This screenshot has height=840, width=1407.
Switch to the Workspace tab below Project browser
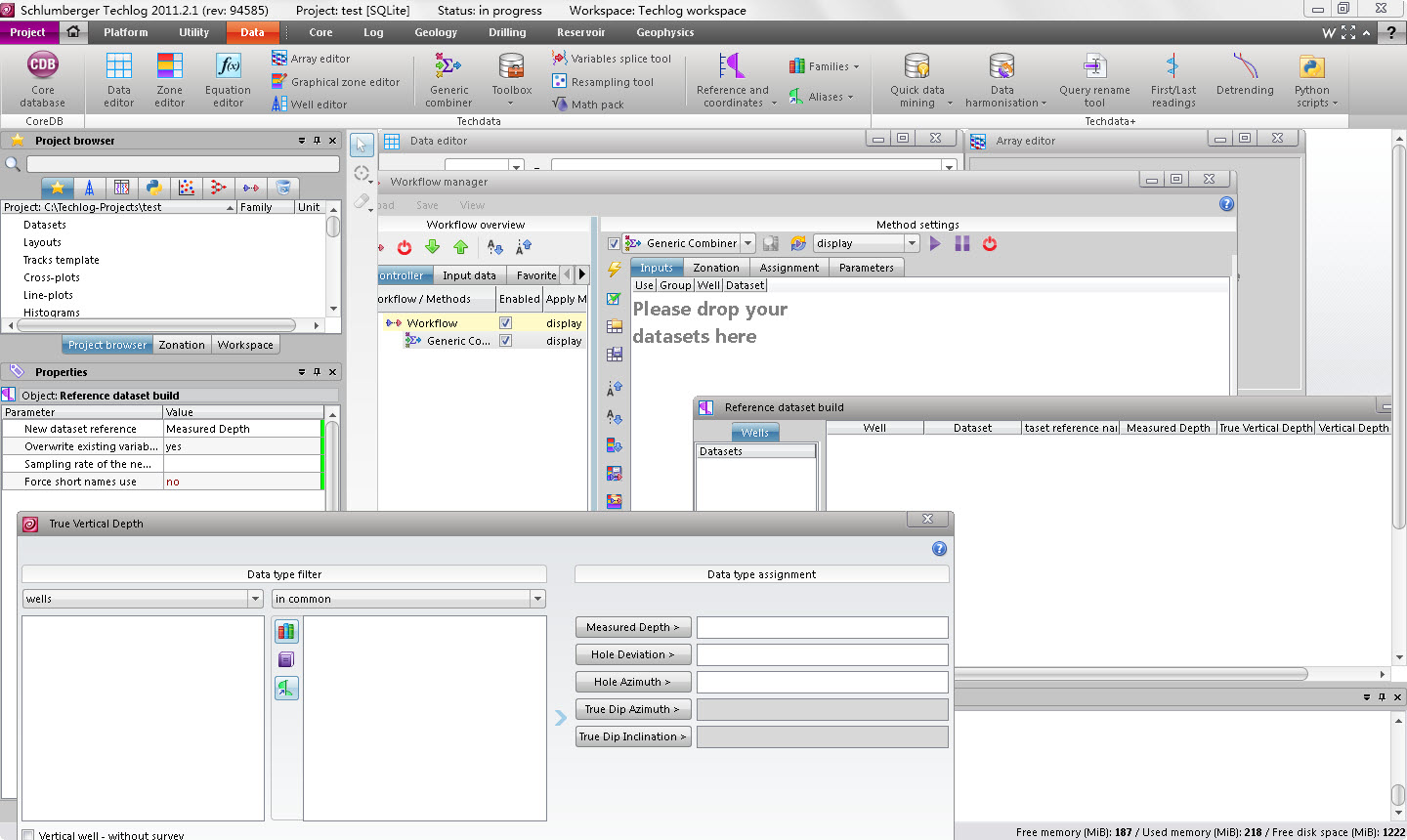pyautogui.click(x=245, y=345)
